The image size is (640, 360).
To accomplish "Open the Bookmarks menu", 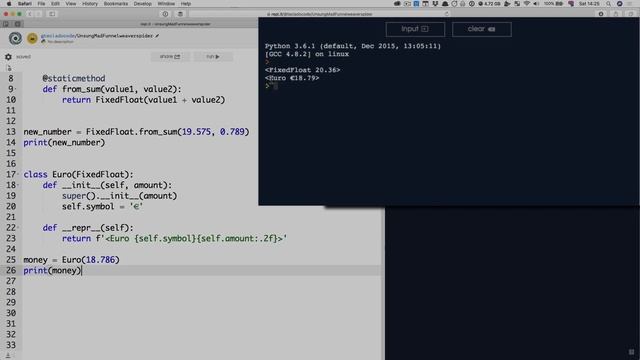I will point(116,4).
